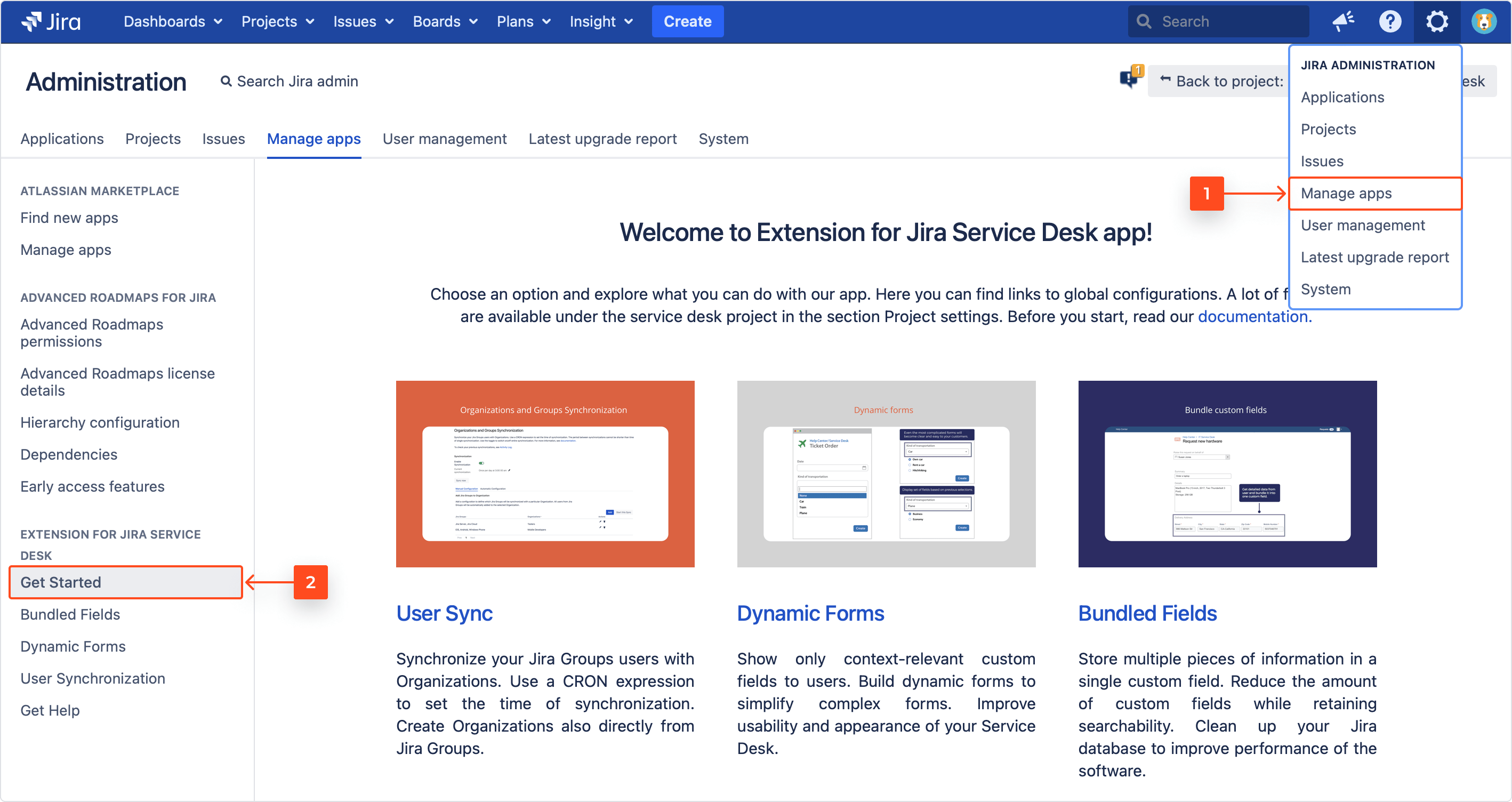This screenshot has height=802, width=1512.
Task: Open the user profile avatar
Action: [x=1483, y=21]
